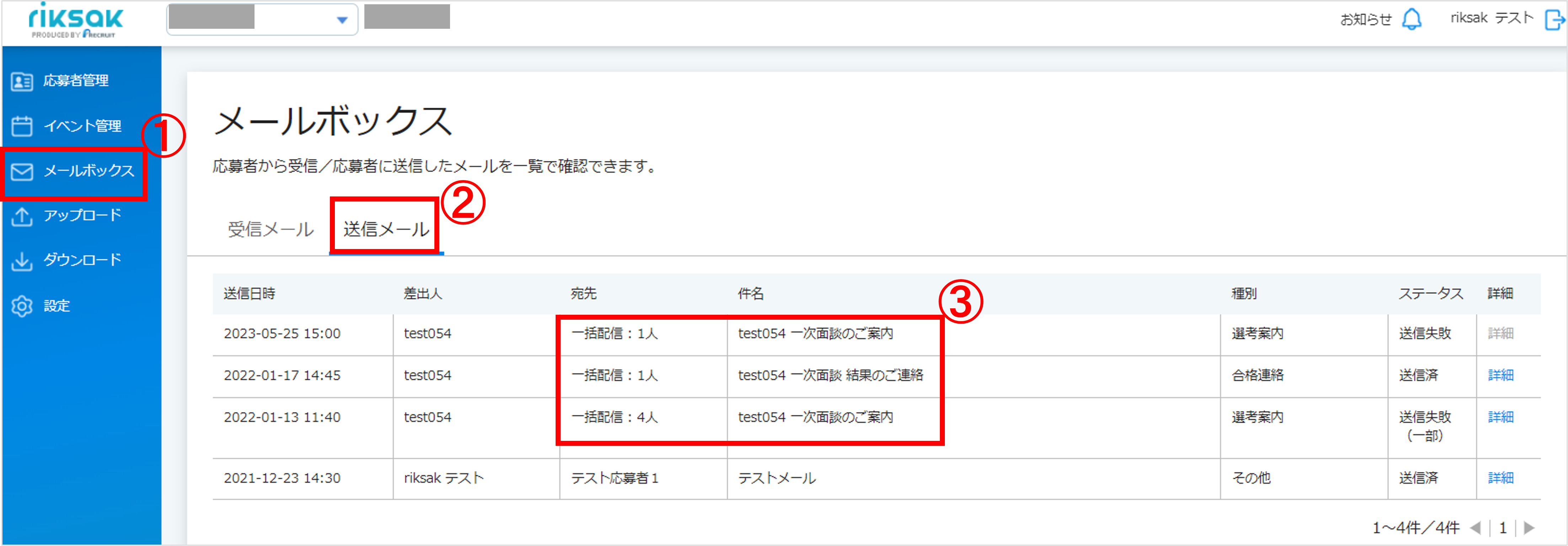Click recipient 一括配信：4人
Viewport: 1568px width, 546px height.
614,417
